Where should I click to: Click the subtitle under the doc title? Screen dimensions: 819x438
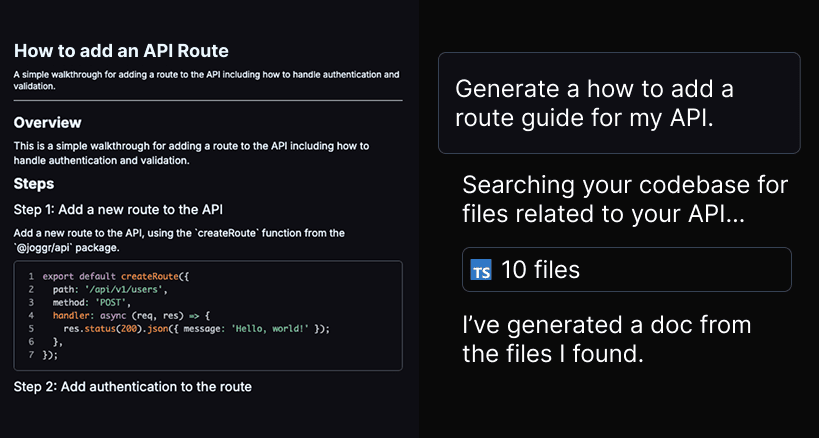206,80
